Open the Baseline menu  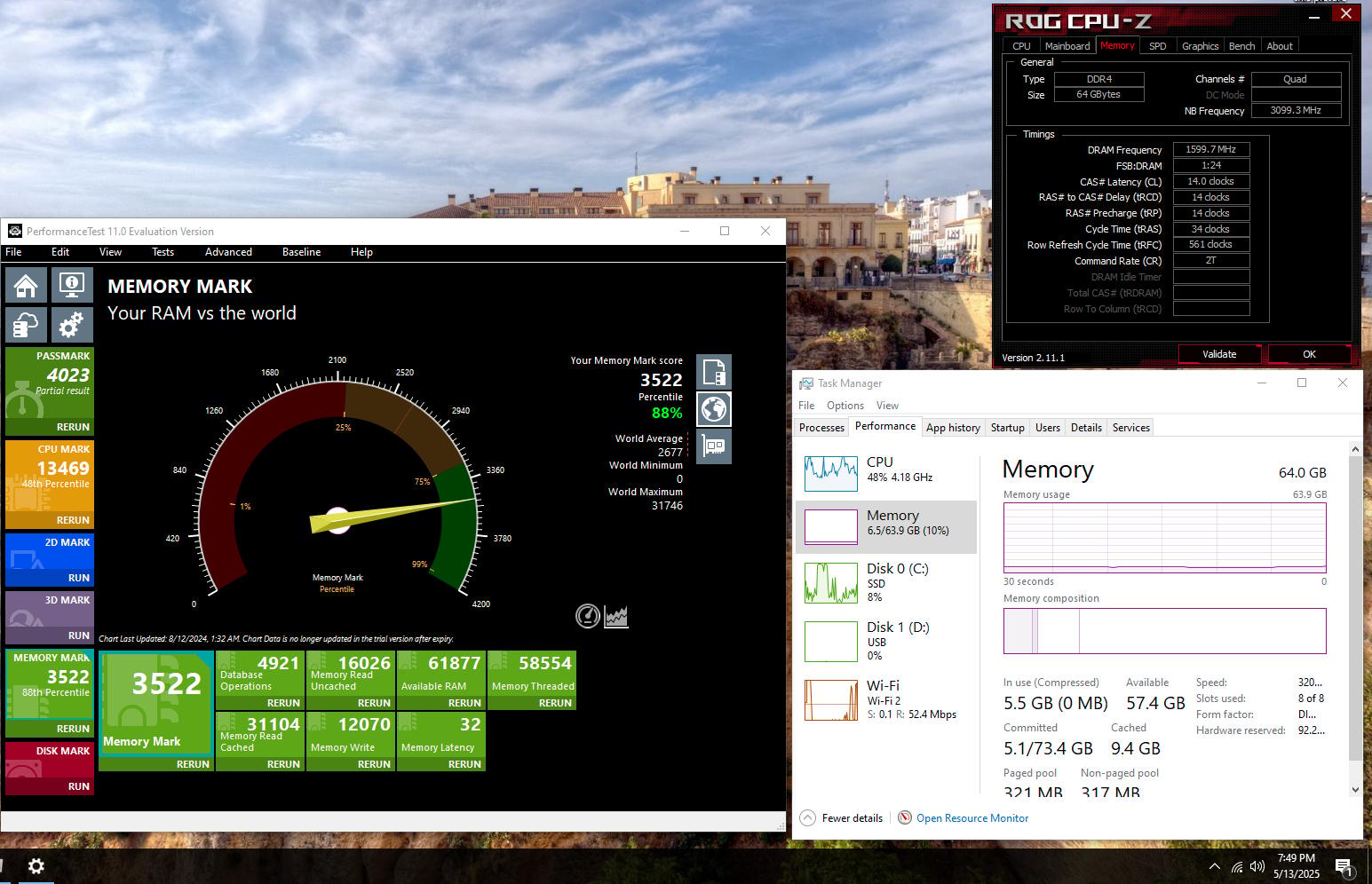(301, 252)
